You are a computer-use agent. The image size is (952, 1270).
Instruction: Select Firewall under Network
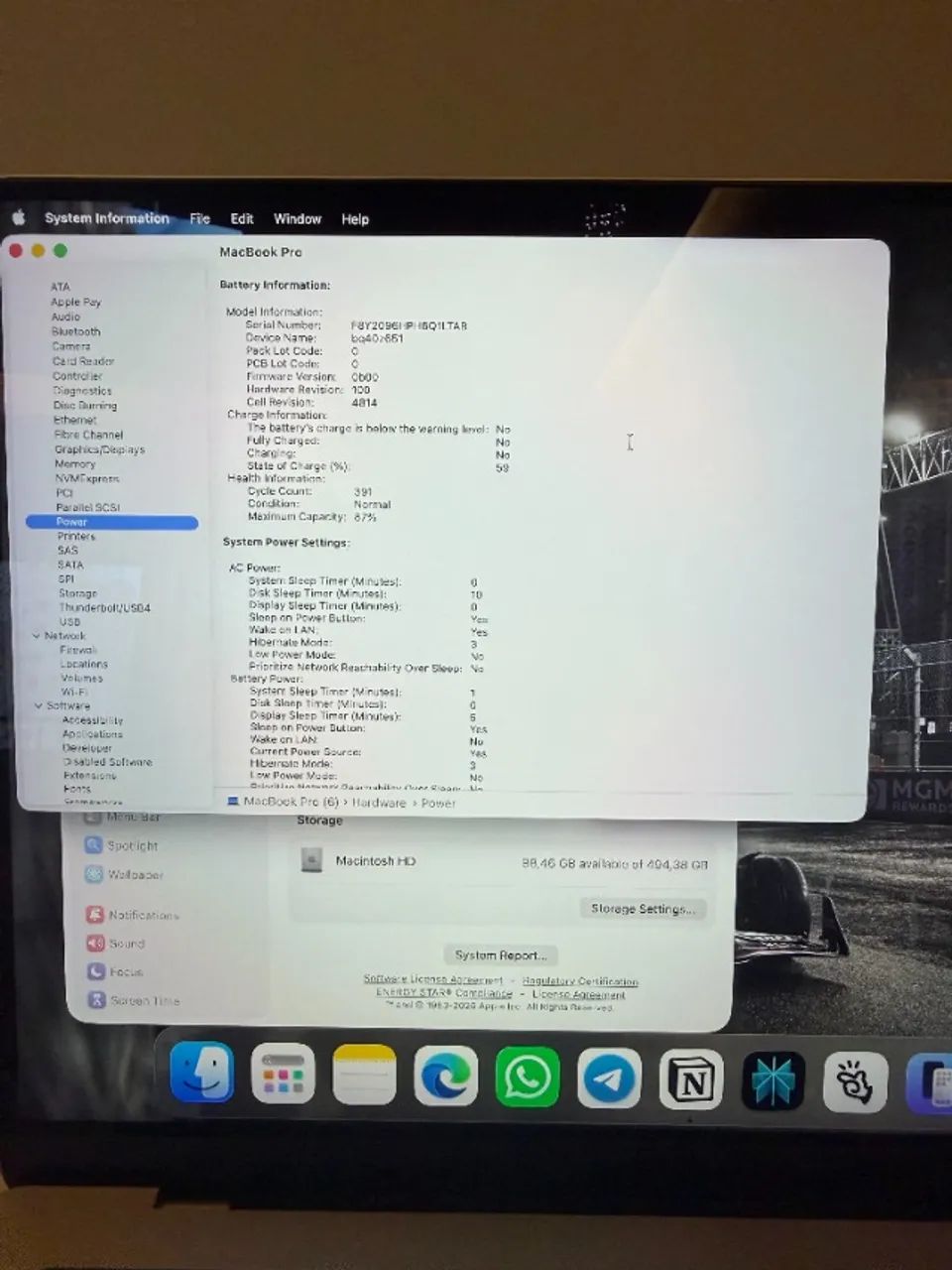click(78, 650)
